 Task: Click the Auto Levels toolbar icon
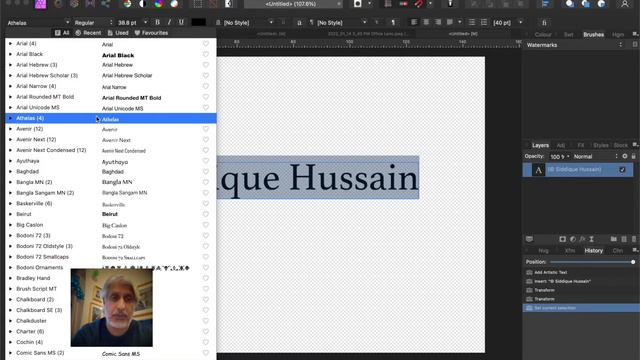tap(127, 4)
